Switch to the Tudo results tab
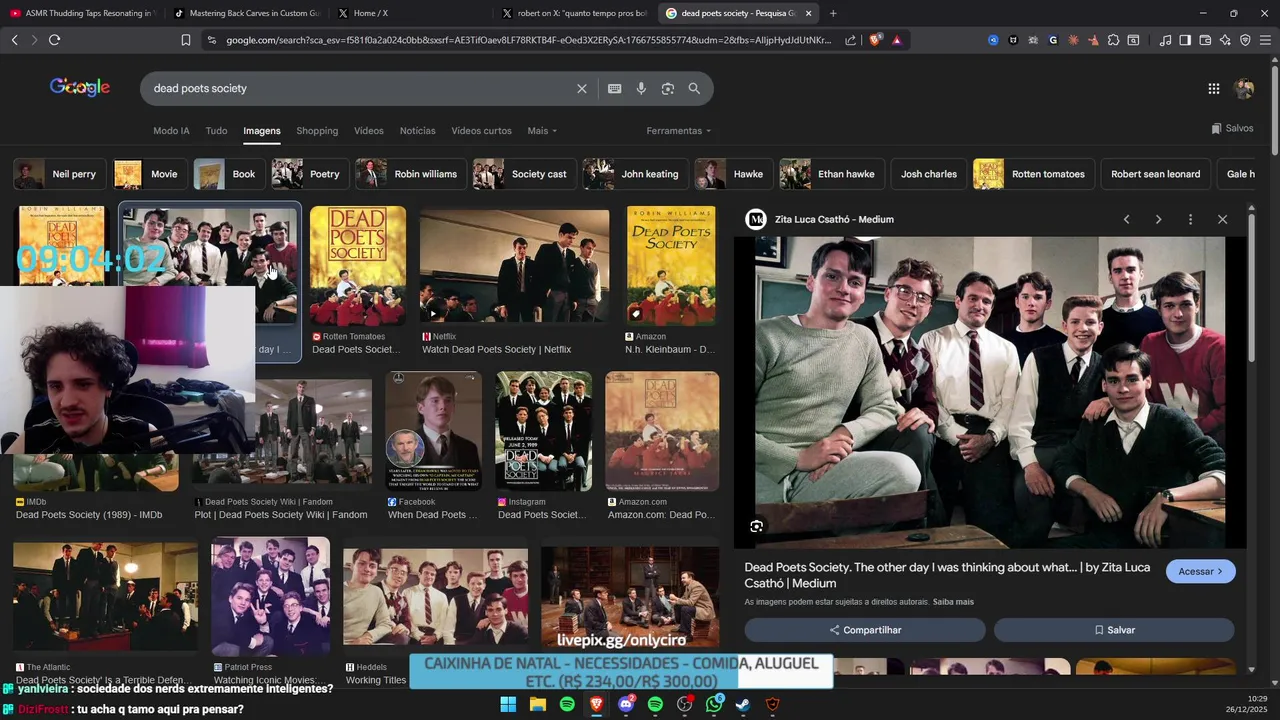1280x720 pixels. [216, 131]
